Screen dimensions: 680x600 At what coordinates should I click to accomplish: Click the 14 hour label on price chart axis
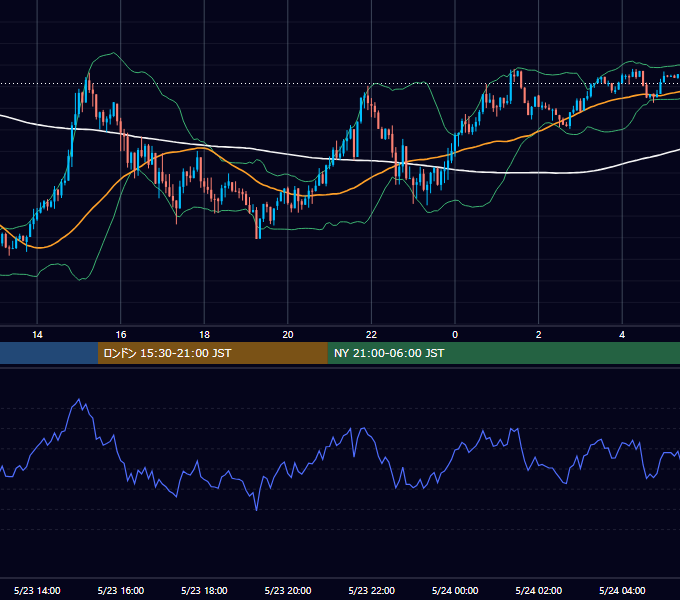(x=37, y=335)
